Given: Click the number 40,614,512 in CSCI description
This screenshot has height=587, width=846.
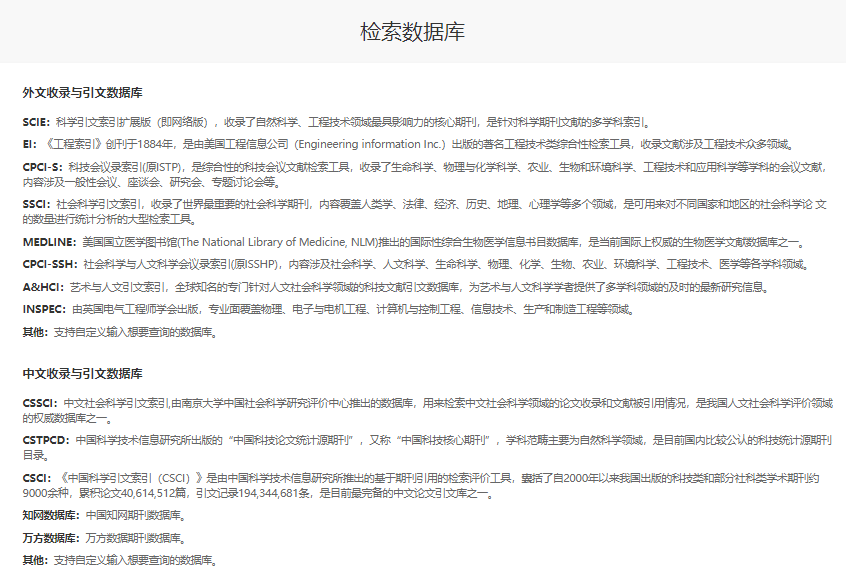Looking at the screenshot, I should (x=148, y=493).
